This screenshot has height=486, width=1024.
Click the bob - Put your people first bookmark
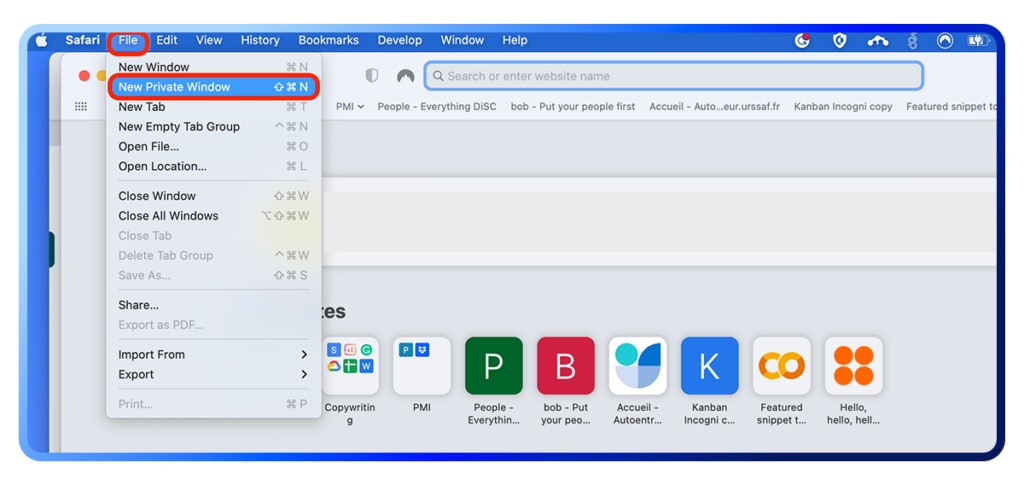click(572, 107)
